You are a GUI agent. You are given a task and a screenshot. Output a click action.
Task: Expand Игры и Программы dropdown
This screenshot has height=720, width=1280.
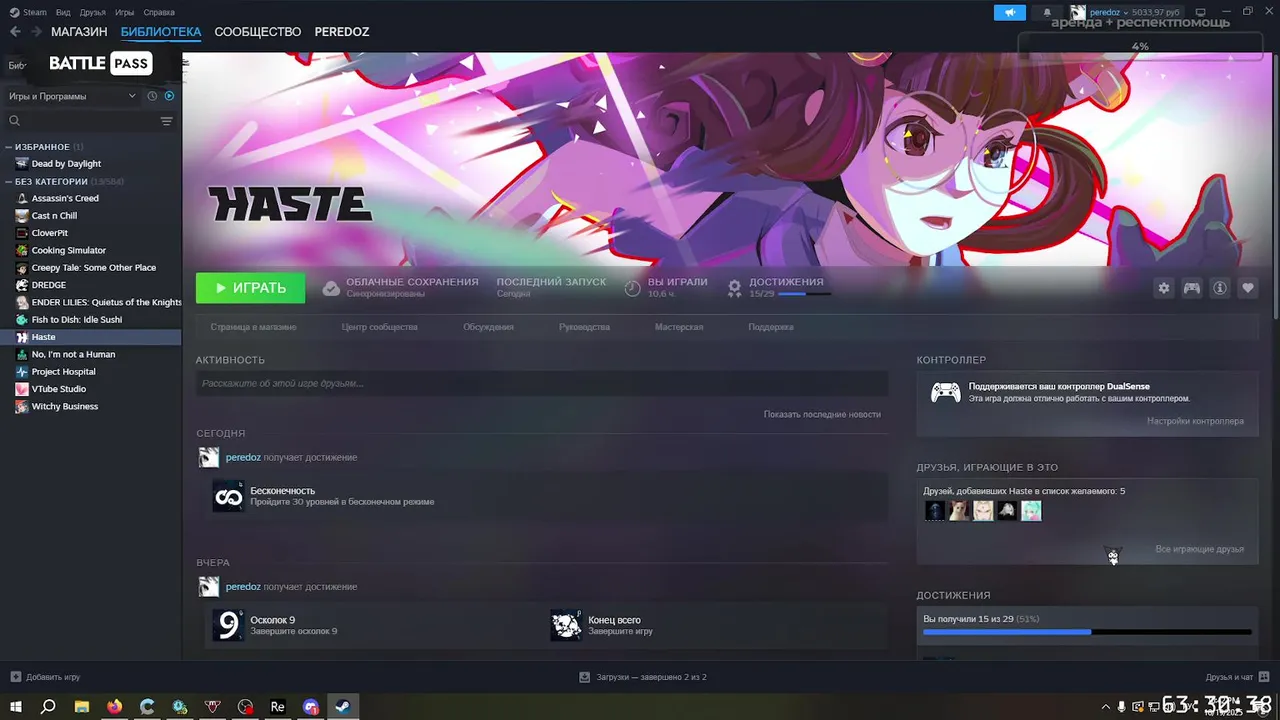point(72,96)
